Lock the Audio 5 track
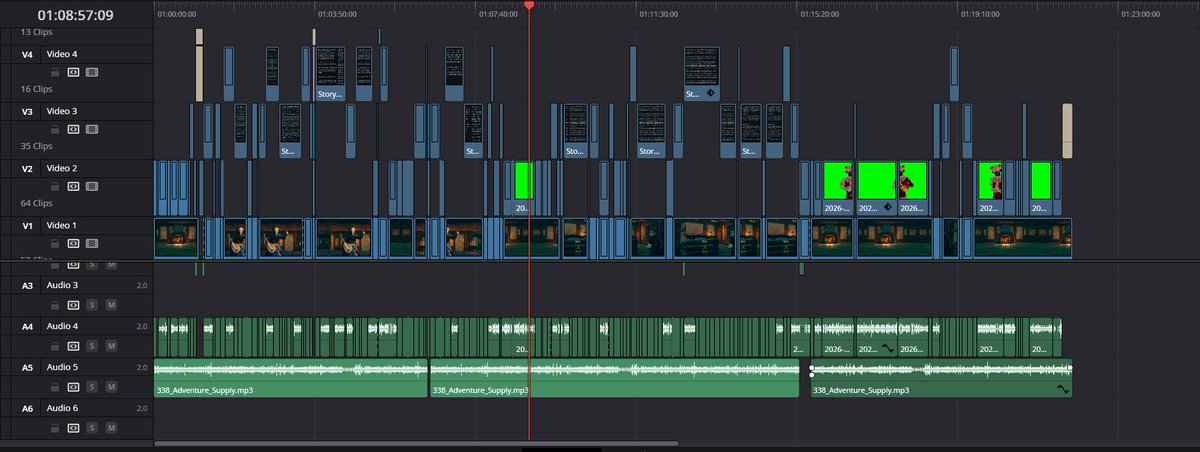The width and height of the screenshot is (1200, 452). 55,386
